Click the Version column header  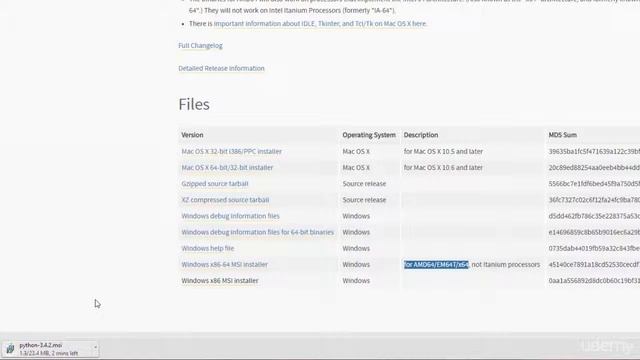click(x=192, y=135)
